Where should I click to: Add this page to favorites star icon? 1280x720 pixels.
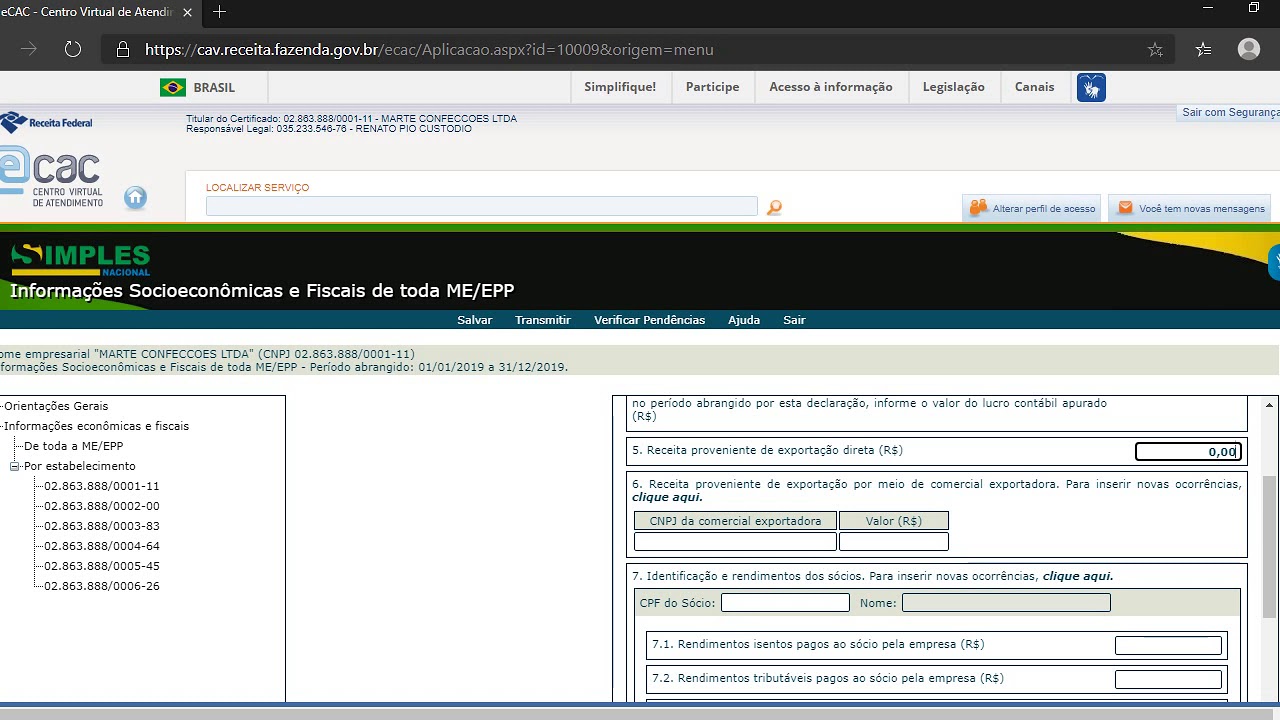(x=1155, y=49)
